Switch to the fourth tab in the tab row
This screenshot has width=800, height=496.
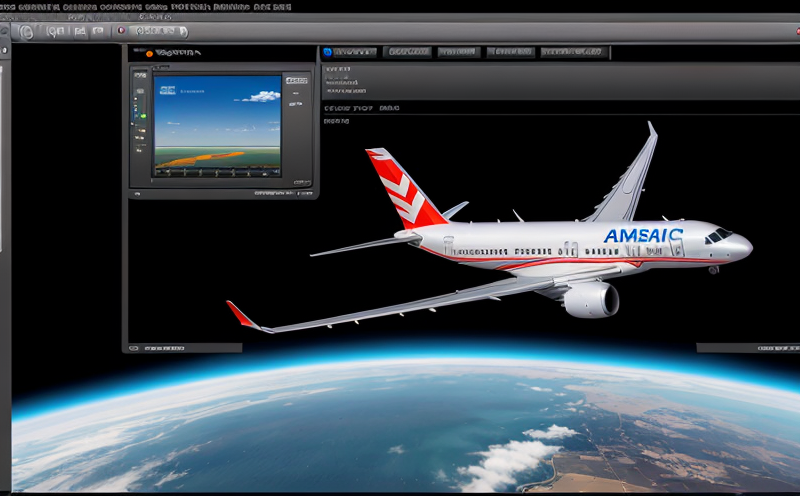click(510, 52)
